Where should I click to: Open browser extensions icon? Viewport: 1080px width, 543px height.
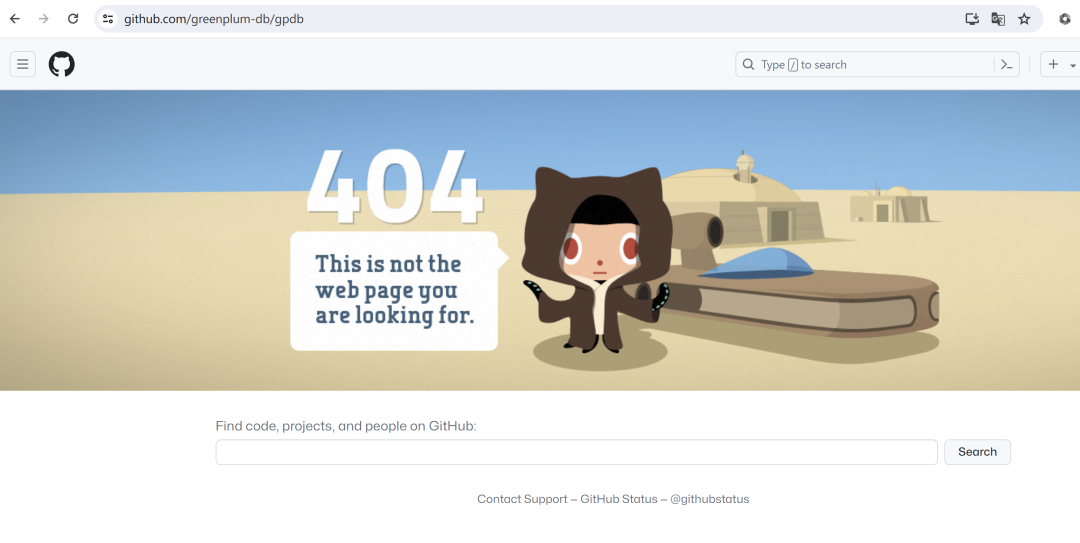click(1064, 19)
